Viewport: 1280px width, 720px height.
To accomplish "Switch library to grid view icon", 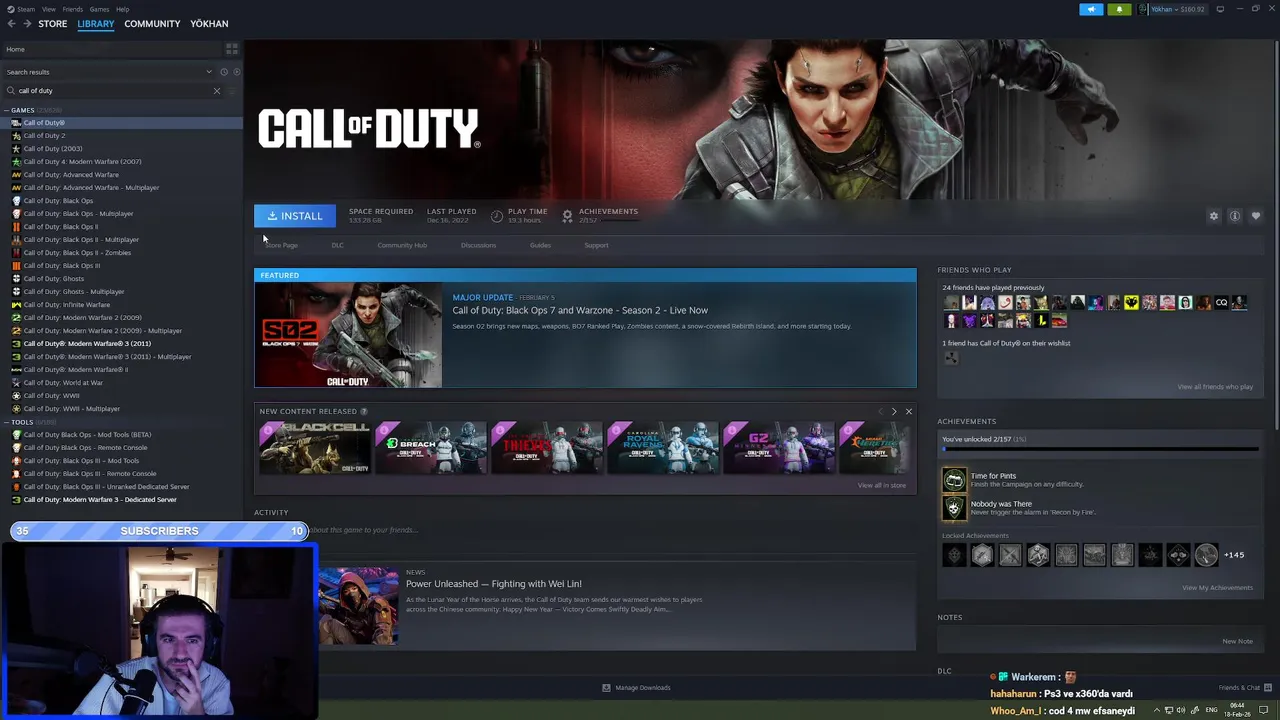I will pyautogui.click(x=232, y=49).
